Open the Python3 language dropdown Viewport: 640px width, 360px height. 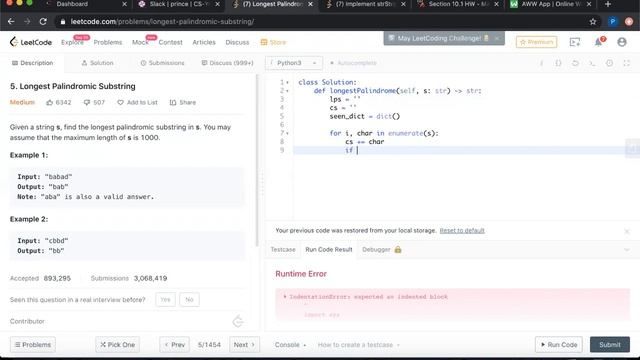[x=293, y=63]
